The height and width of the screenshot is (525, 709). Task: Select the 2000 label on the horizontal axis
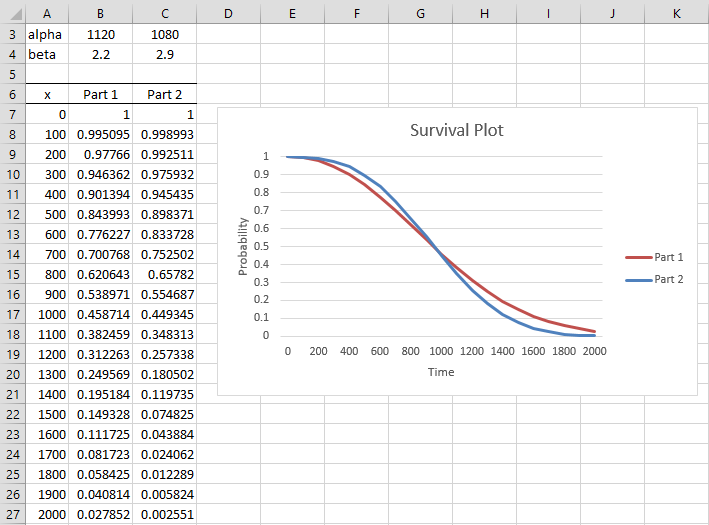[595, 352]
